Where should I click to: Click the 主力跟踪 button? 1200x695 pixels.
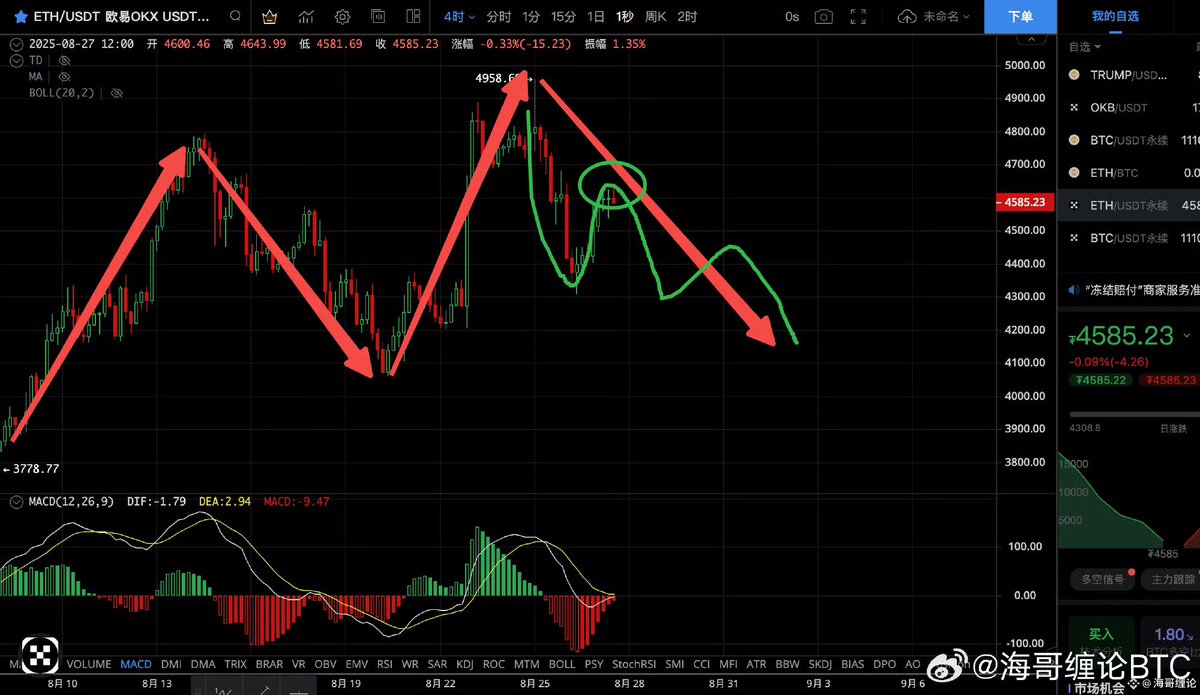(x=1171, y=578)
